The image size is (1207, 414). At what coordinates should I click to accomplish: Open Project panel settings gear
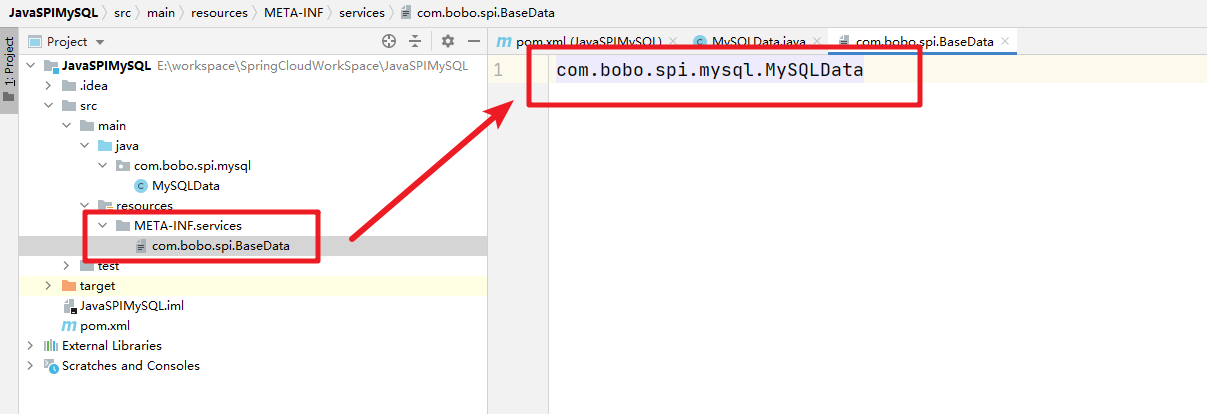(448, 41)
